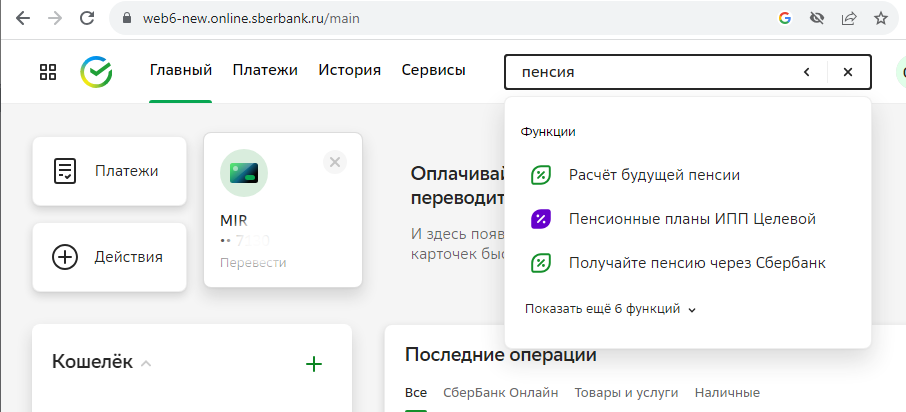906x412 pixels.
Task: Close the MIR card tile
Action: [x=335, y=162]
